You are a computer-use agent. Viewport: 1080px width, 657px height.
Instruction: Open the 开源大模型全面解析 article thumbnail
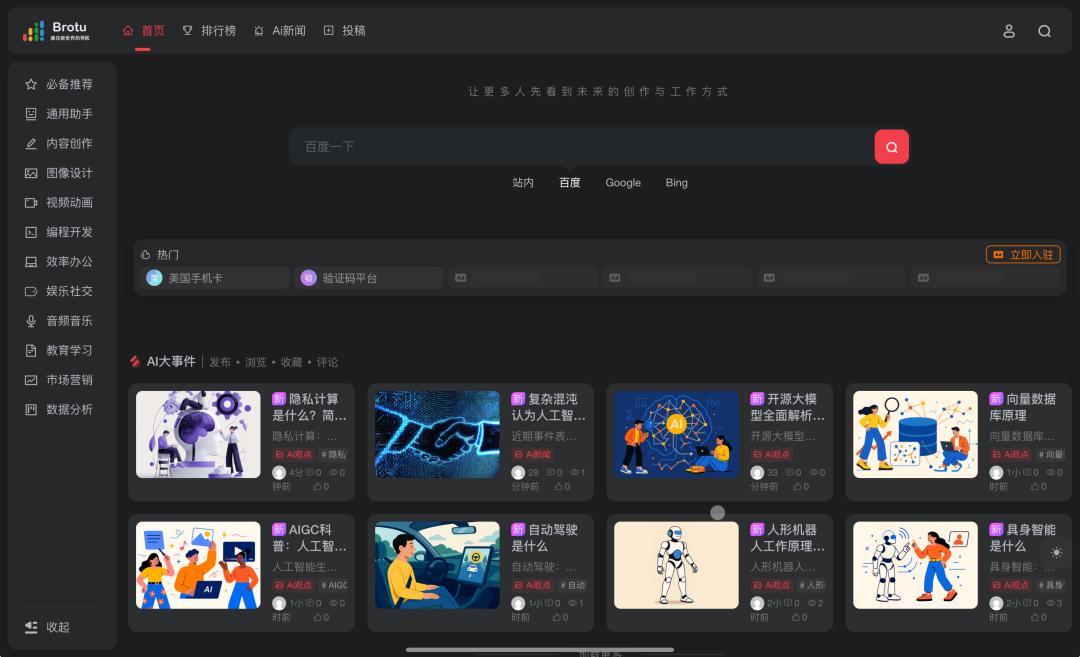click(x=676, y=435)
